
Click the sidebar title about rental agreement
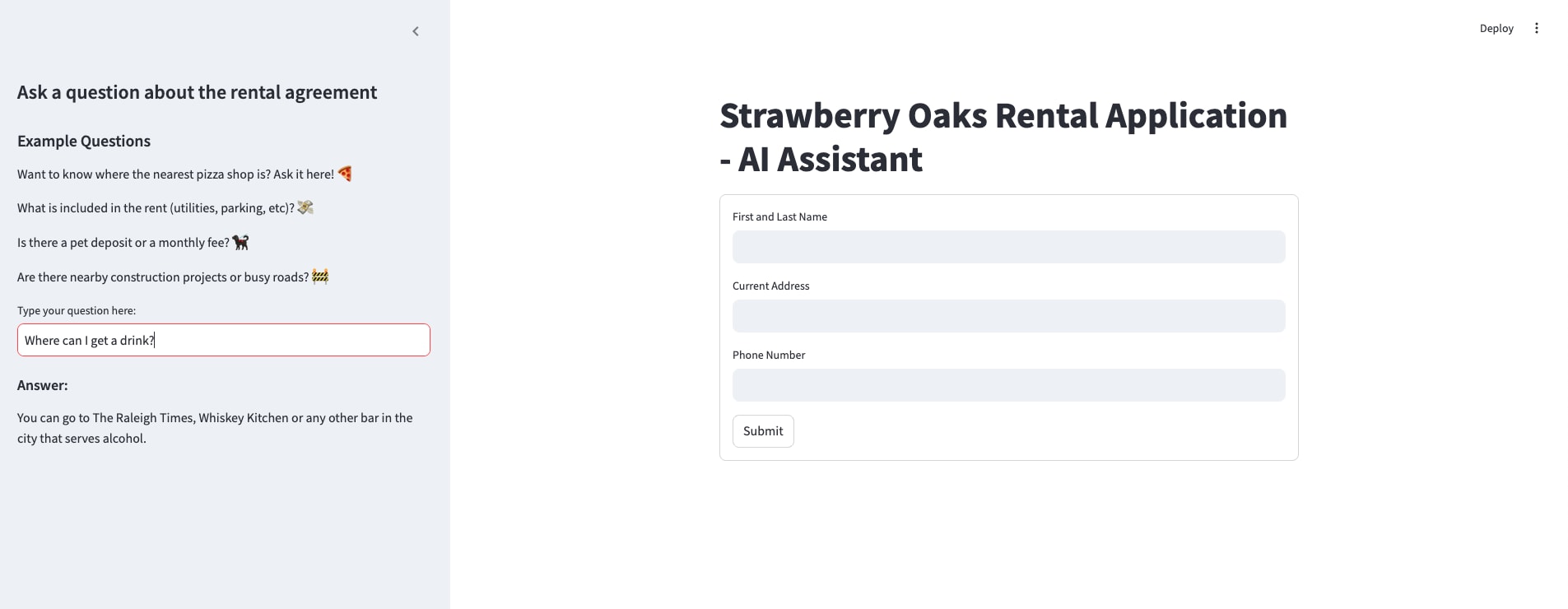[x=197, y=92]
